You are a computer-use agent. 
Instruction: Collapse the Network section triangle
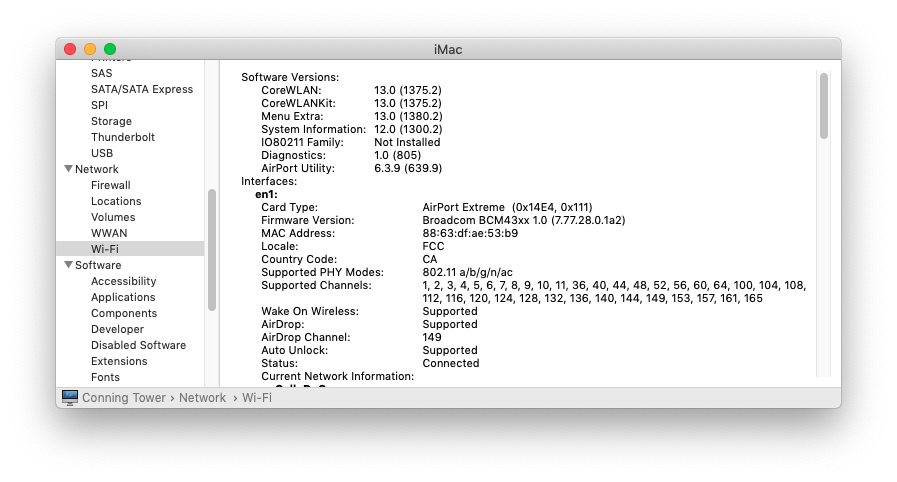coord(69,169)
